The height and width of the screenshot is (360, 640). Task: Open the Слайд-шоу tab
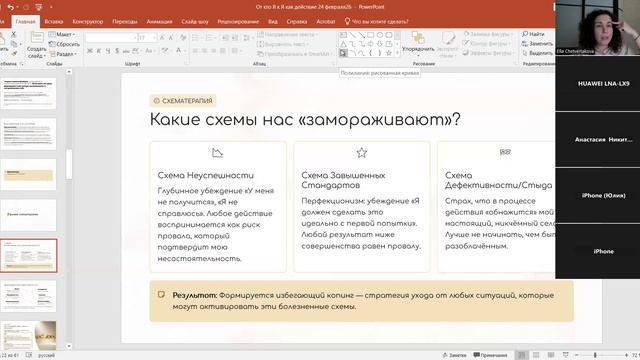[x=195, y=22]
